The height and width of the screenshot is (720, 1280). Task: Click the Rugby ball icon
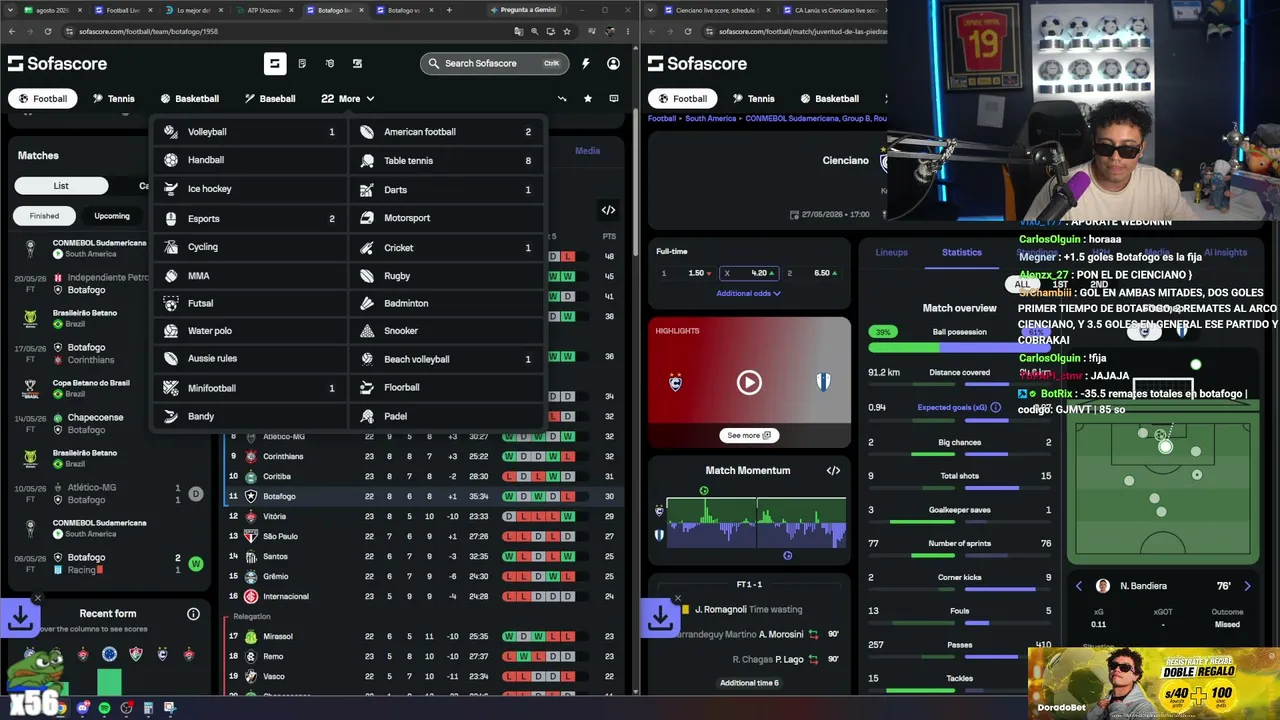367,276
